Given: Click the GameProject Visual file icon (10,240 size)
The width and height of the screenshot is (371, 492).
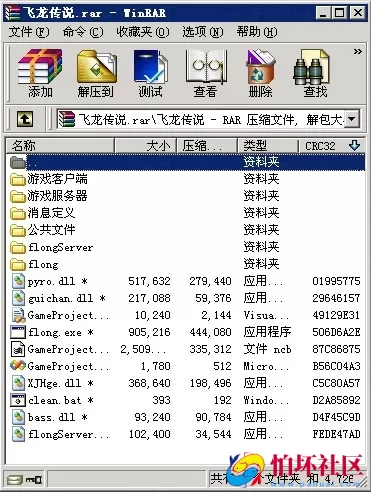Looking at the screenshot, I should coord(18,315).
